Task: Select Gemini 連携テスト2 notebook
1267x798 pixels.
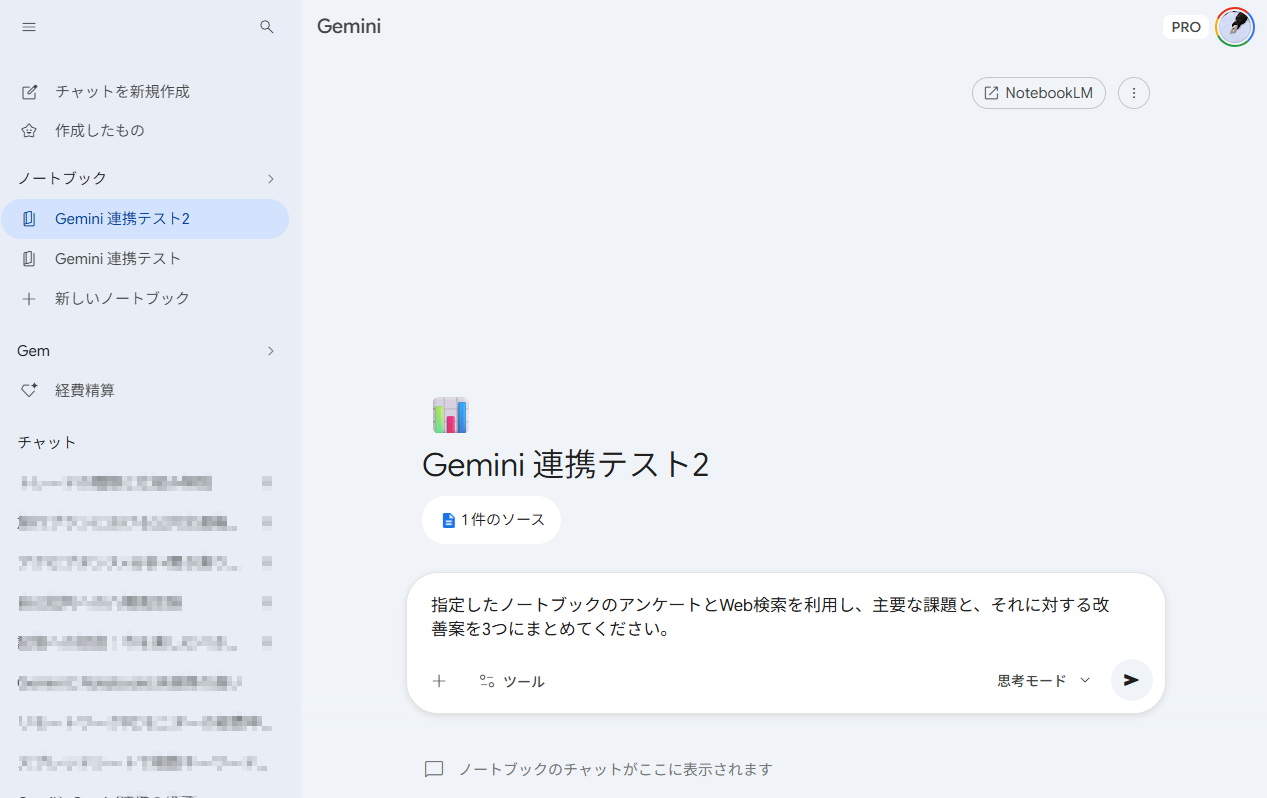Action: click(145, 219)
